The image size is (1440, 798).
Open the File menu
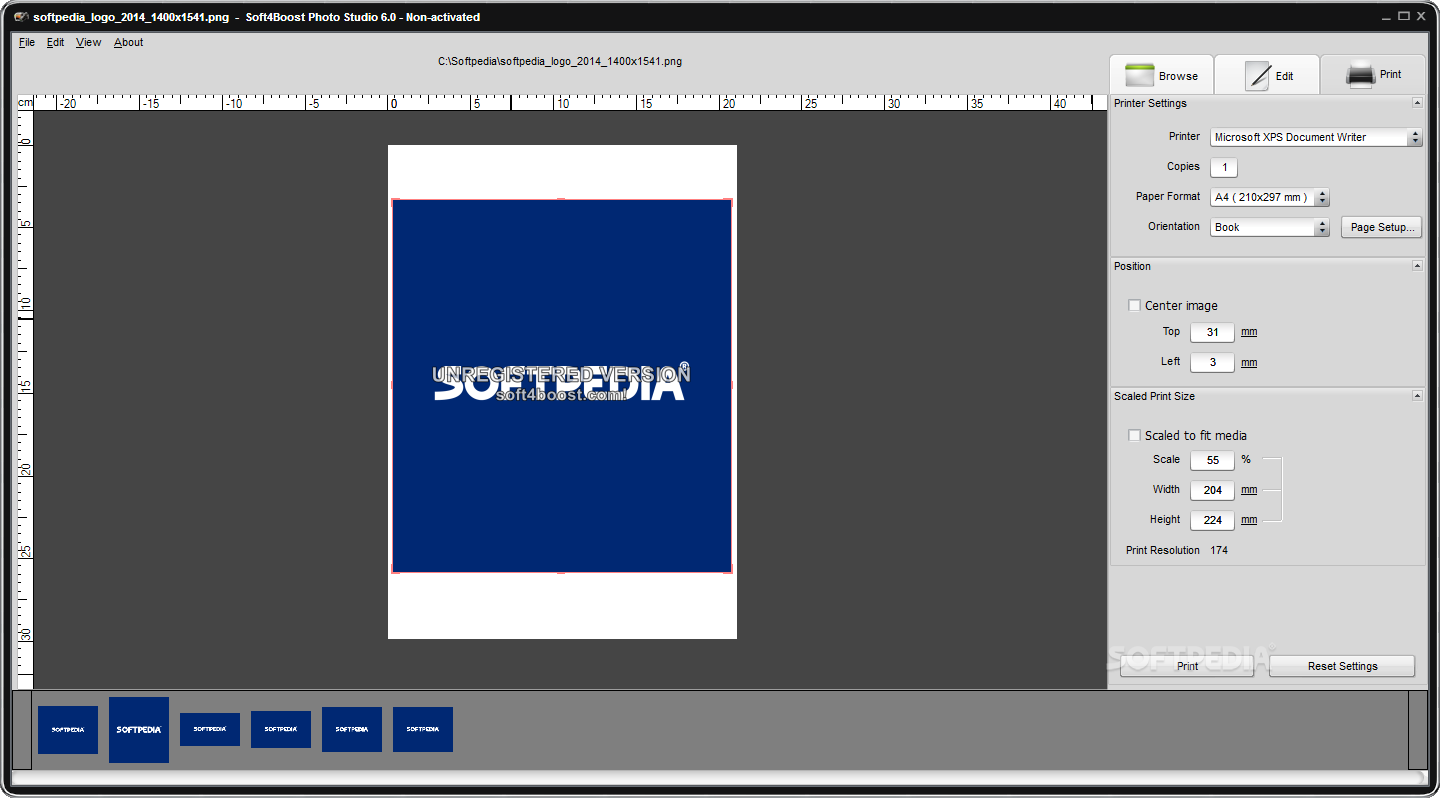[x=27, y=42]
